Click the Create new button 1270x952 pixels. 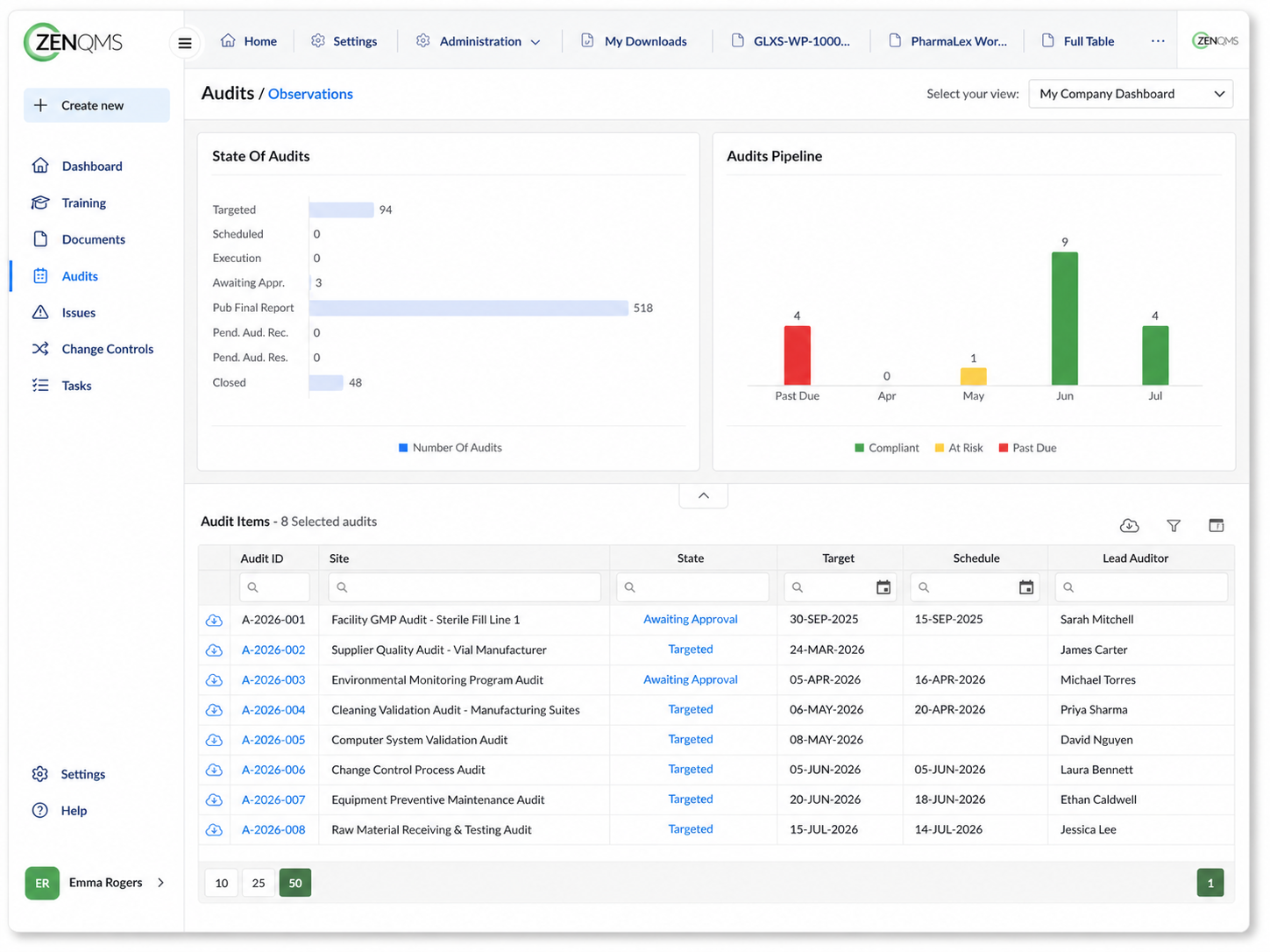point(96,105)
